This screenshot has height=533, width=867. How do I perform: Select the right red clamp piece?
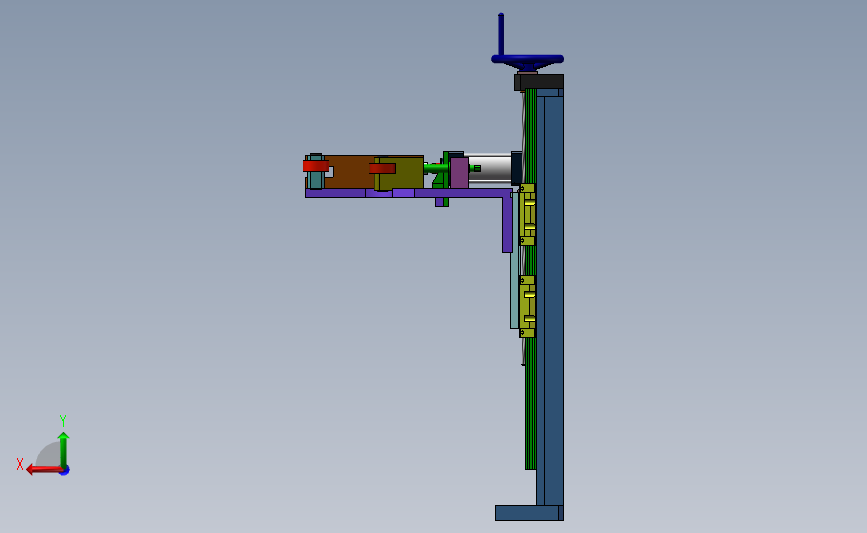(382, 168)
